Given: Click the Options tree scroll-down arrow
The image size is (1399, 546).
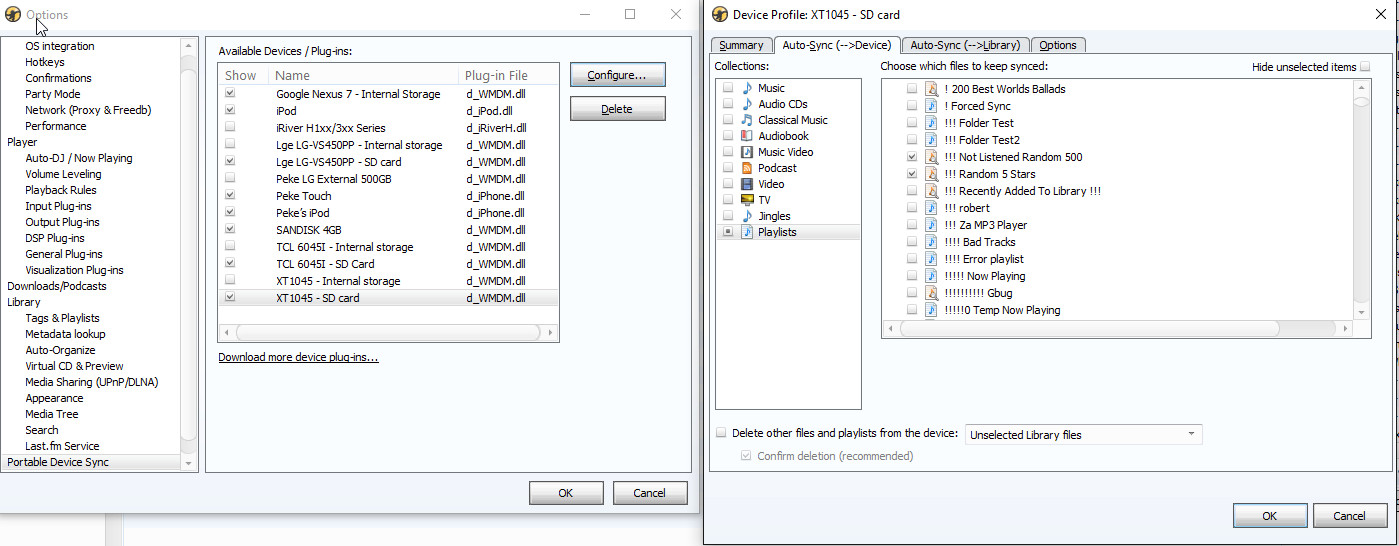Looking at the screenshot, I should tap(188, 463).
